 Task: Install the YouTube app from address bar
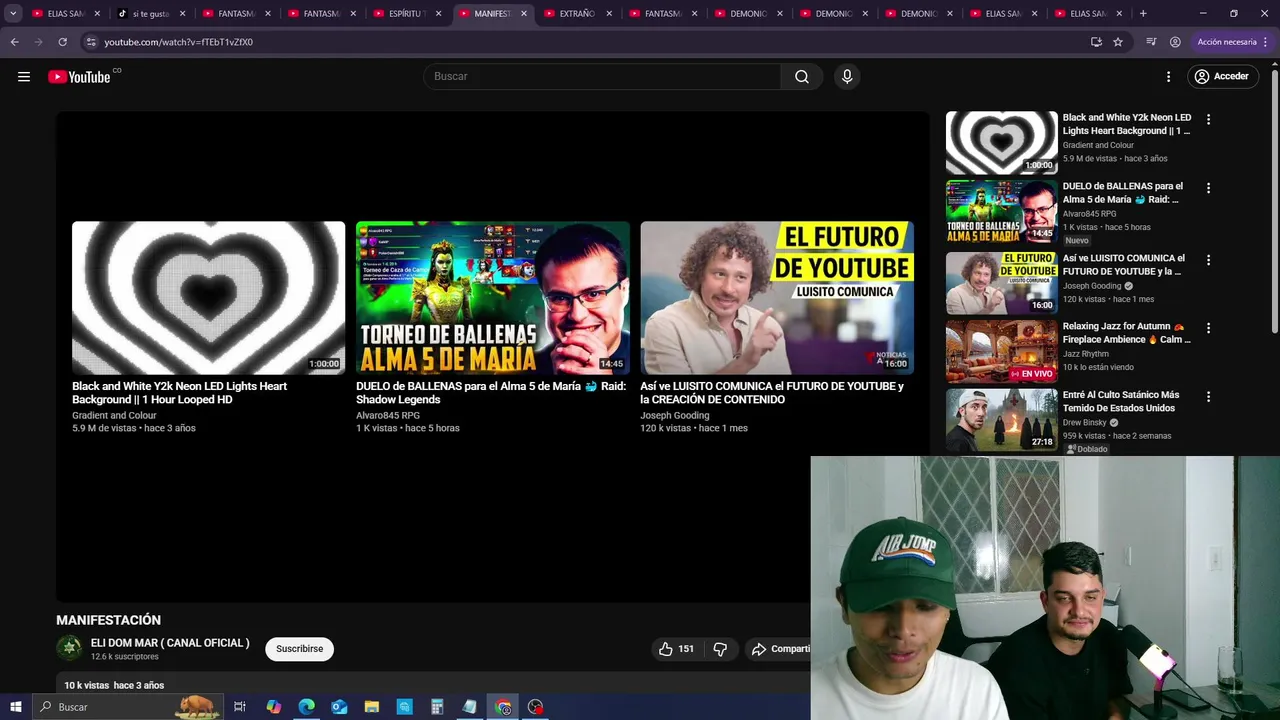1096,42
